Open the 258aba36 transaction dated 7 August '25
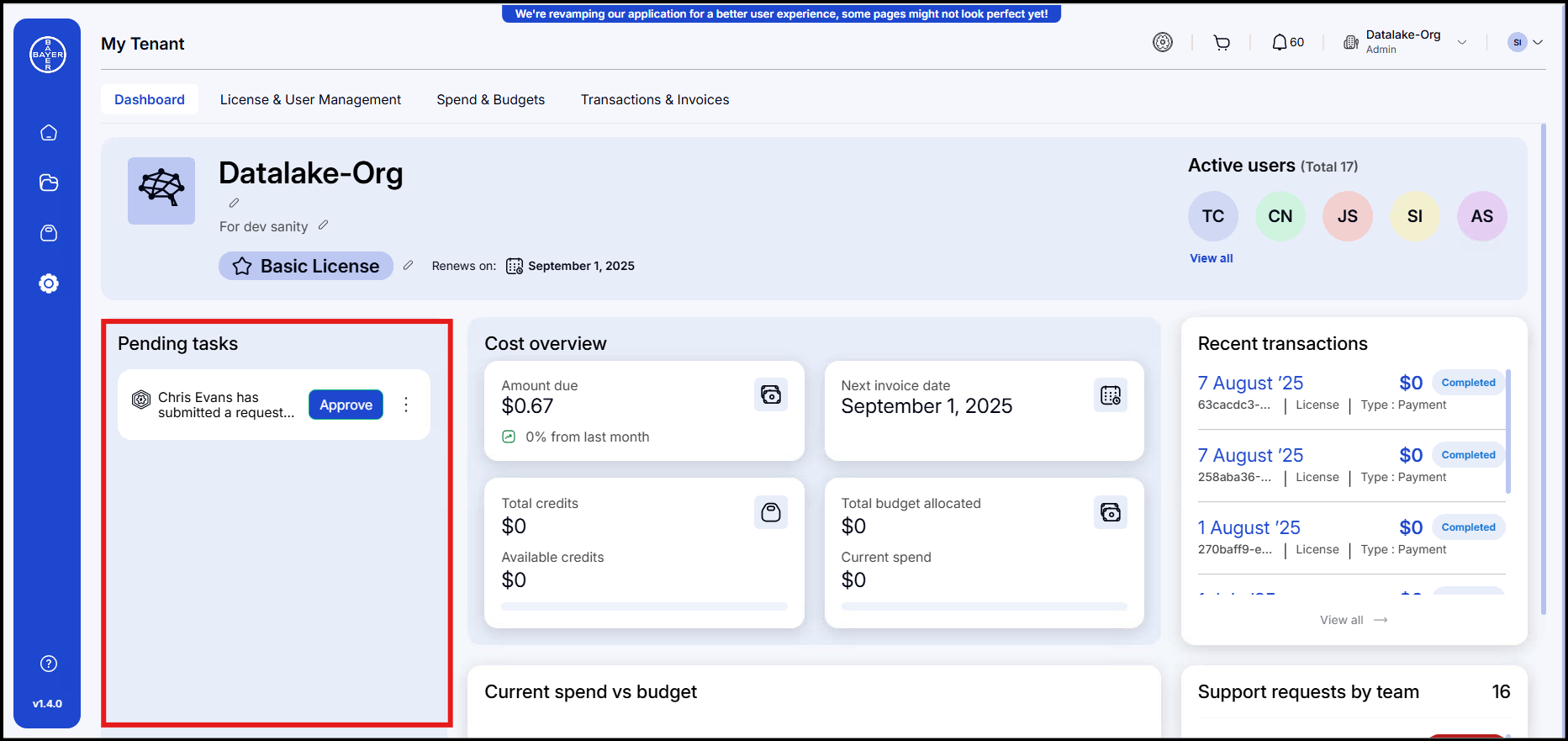The image size is (1568, 741). coord(1351,465)
